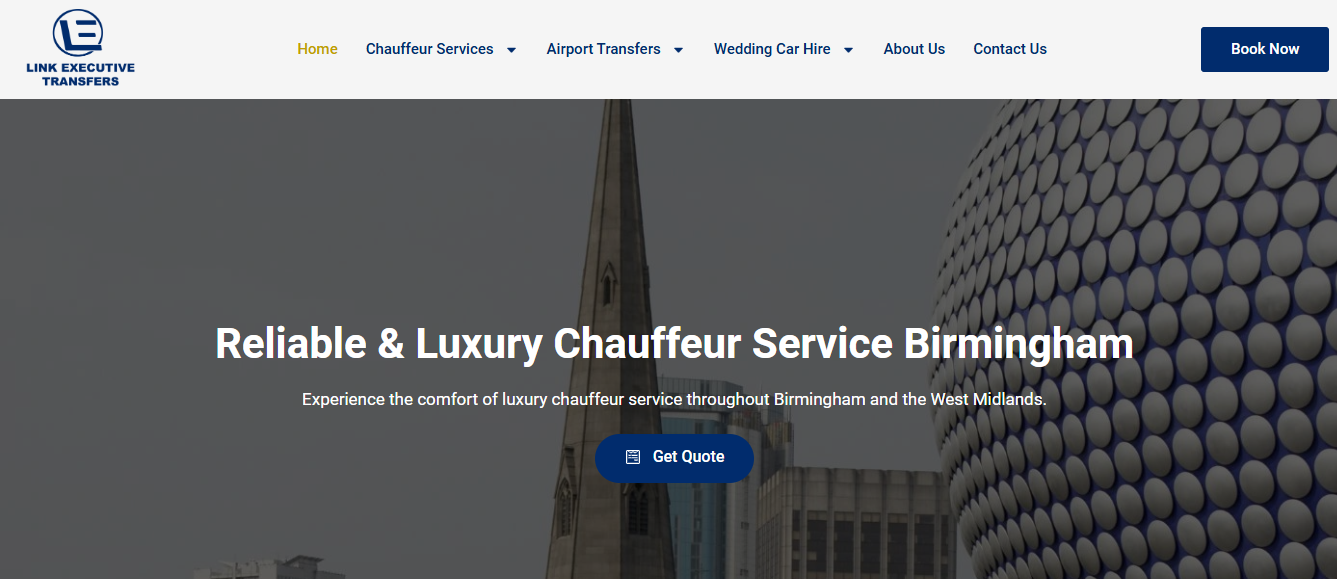This screenshot has width=1337, height=579.
Task: Go to the Home menu item
Action: [317, 49]
